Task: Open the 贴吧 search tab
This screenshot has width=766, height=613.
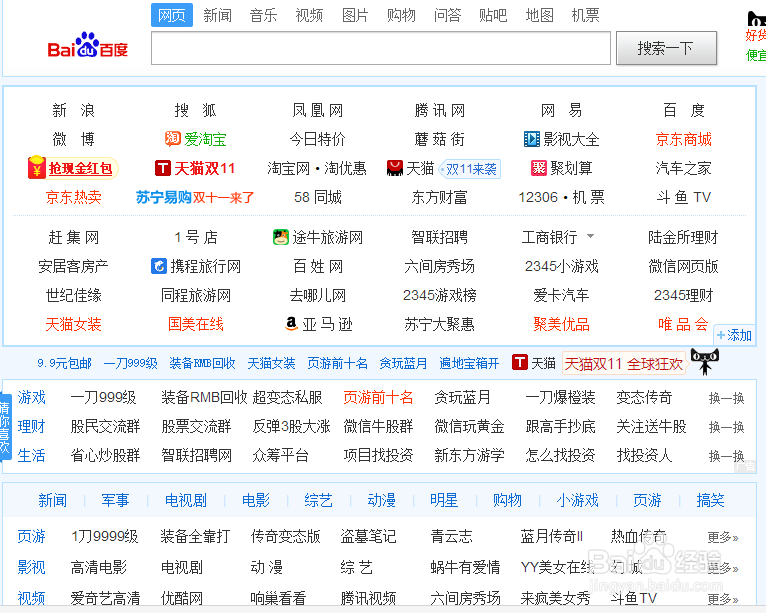Action: click(493, 15)
